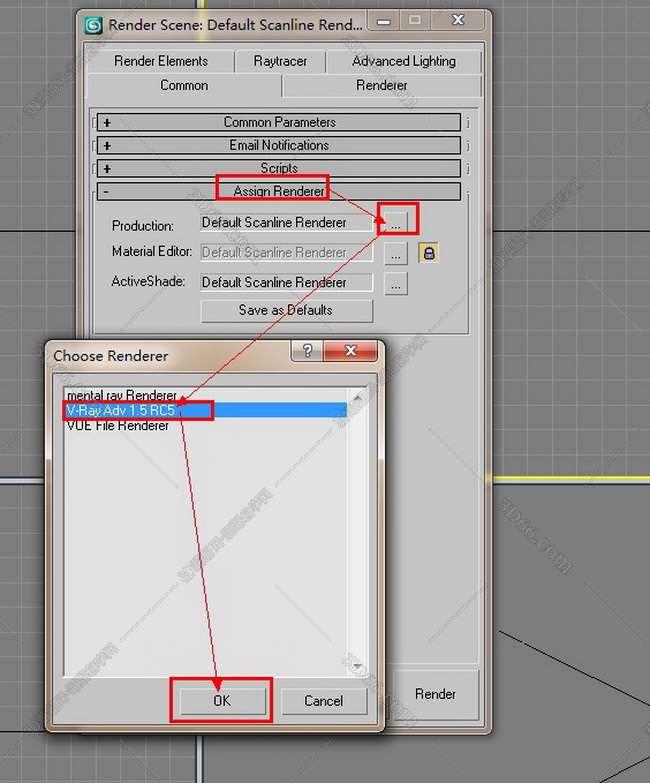The width and height of the screenshot is (650, 783).
Task: Maximize the Render Scene window
Action: pos(414,21)
